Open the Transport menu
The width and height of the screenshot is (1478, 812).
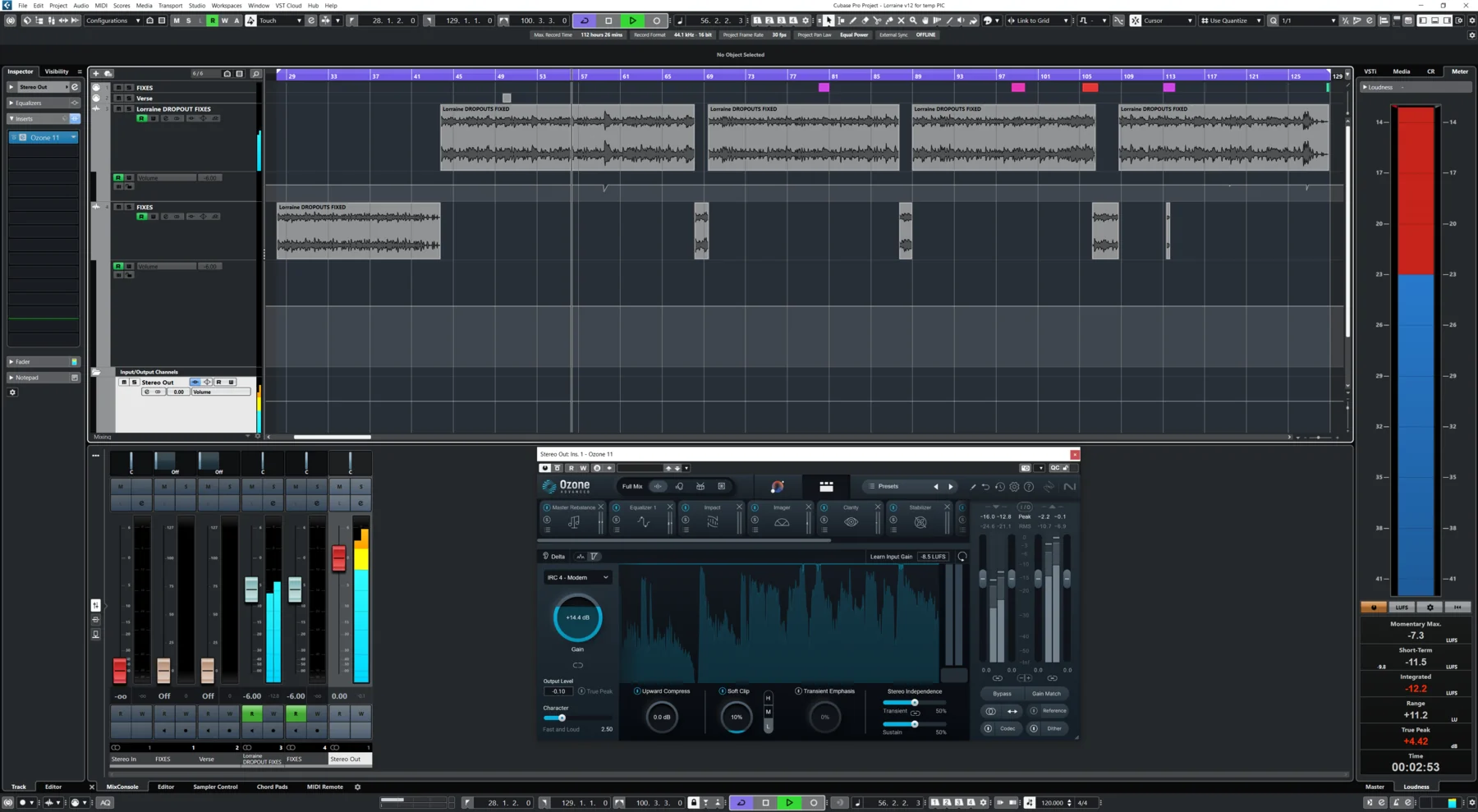(170, 6)
